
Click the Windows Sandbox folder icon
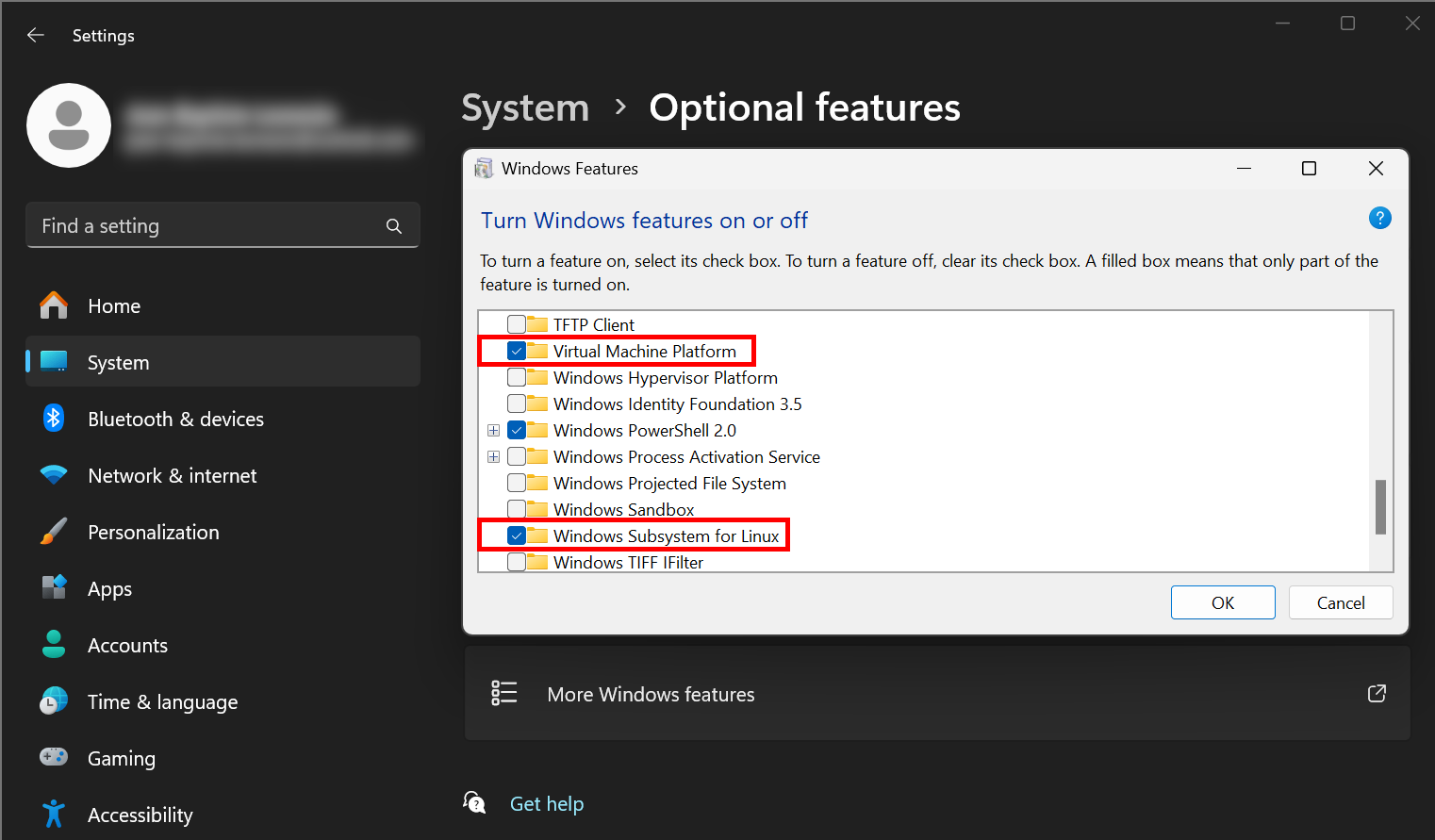tap(537, 509)
